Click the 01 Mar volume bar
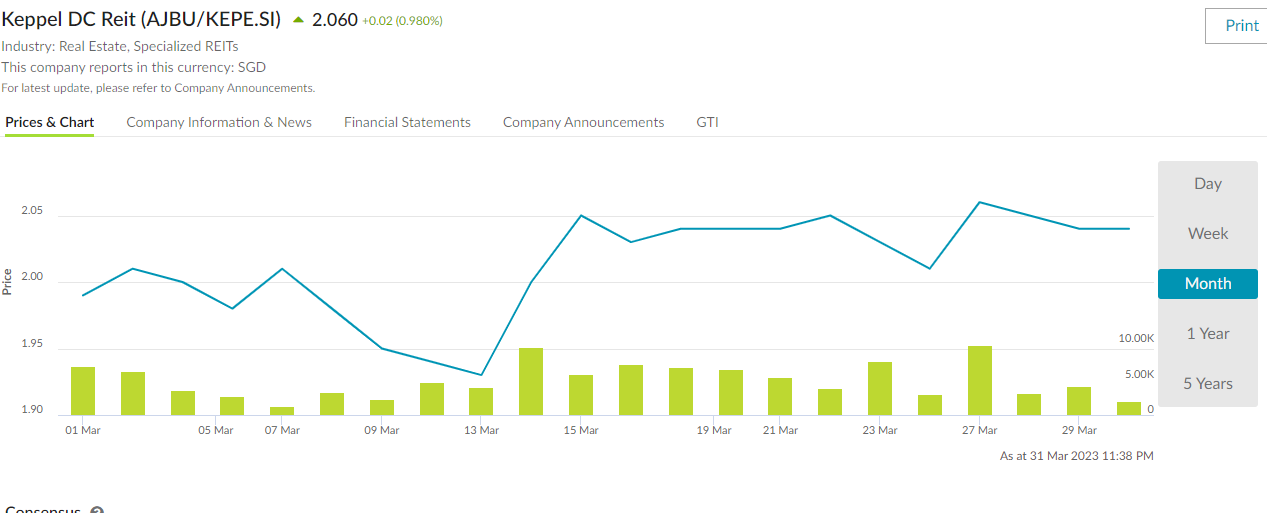Image resolution: width=1267 pixels, height=513 pixels. [x=83, y=391]
